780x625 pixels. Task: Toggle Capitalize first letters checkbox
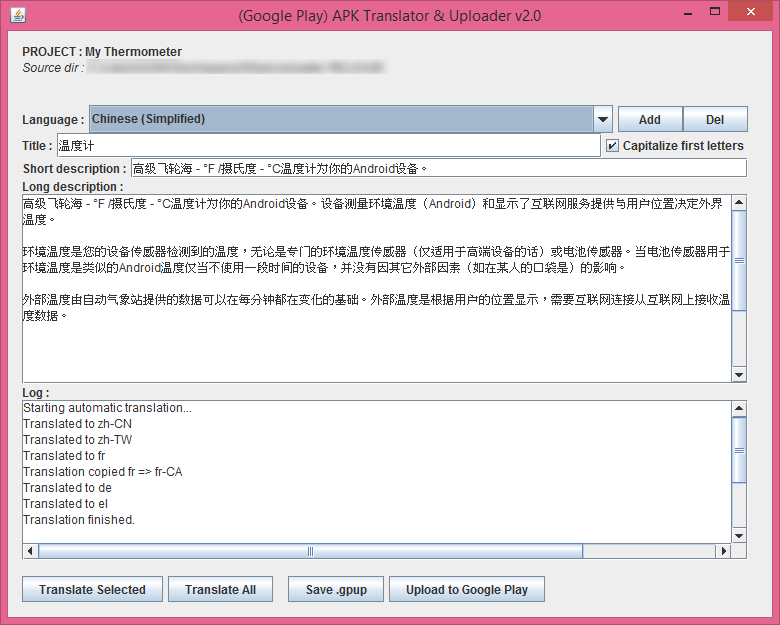pyautogui.click(x=612, y=146)
